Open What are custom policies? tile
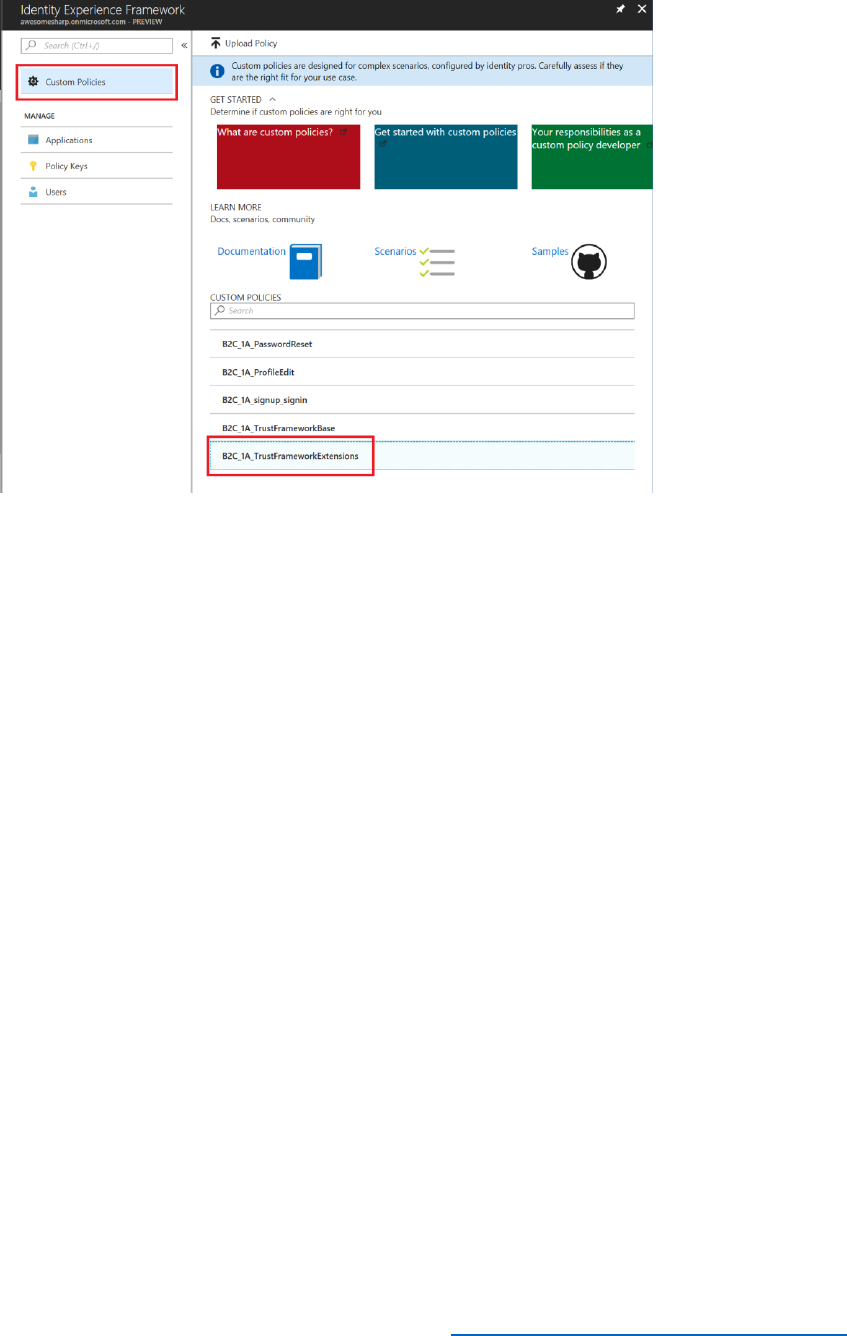The image size is (847, 1336). pos(288,157)
